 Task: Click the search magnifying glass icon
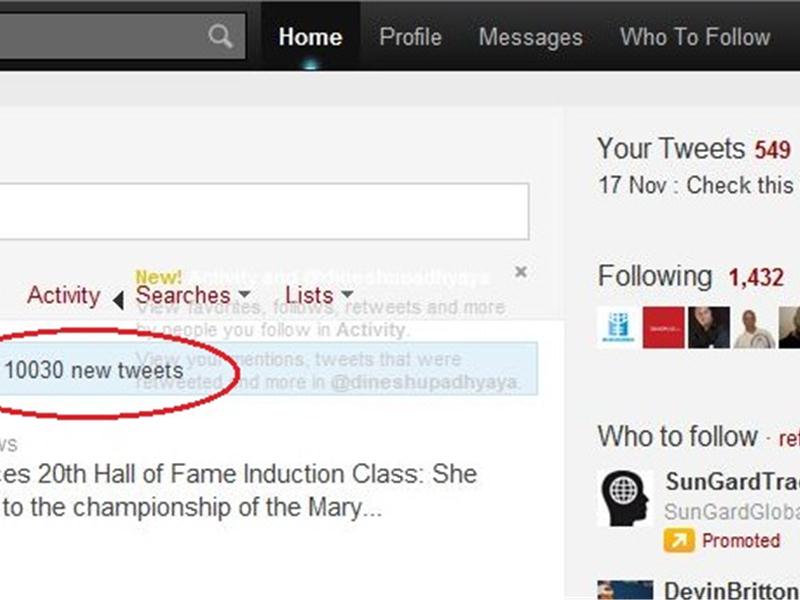[x=221, y=36]
